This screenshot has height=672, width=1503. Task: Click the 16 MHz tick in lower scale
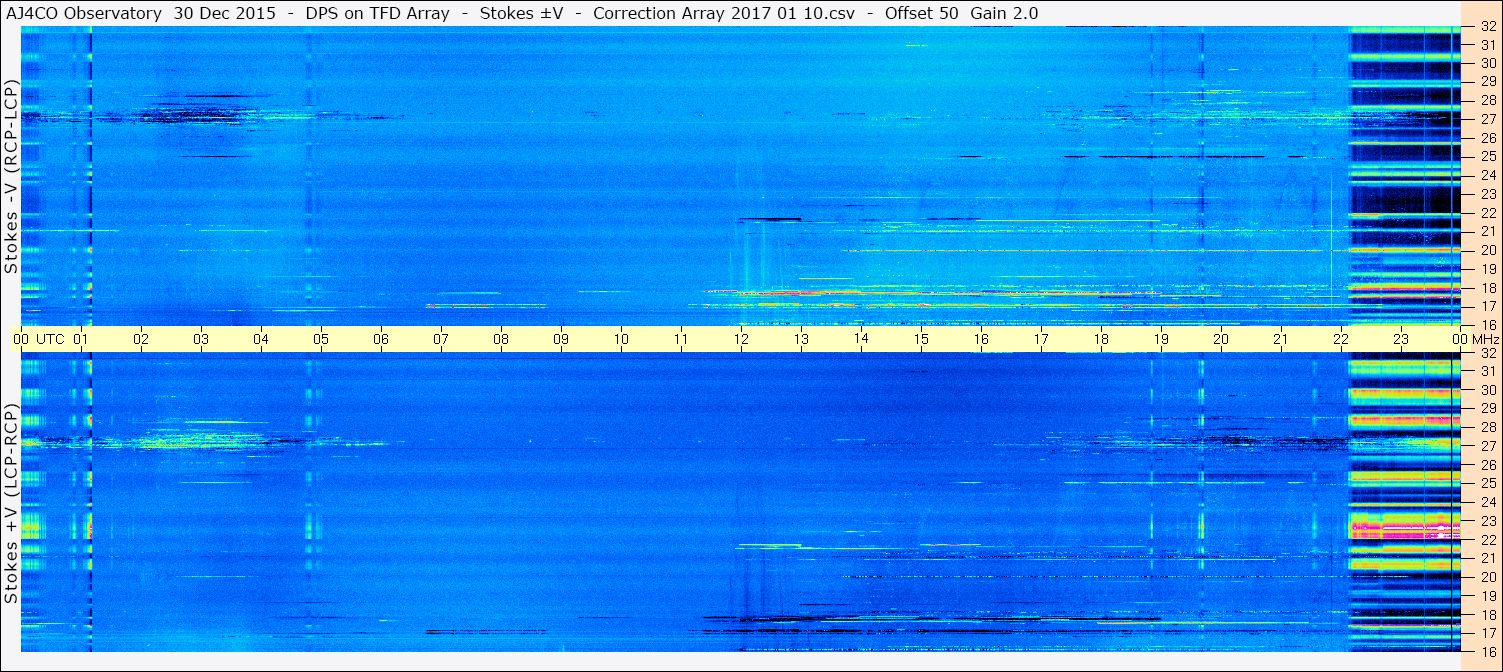1486,652
